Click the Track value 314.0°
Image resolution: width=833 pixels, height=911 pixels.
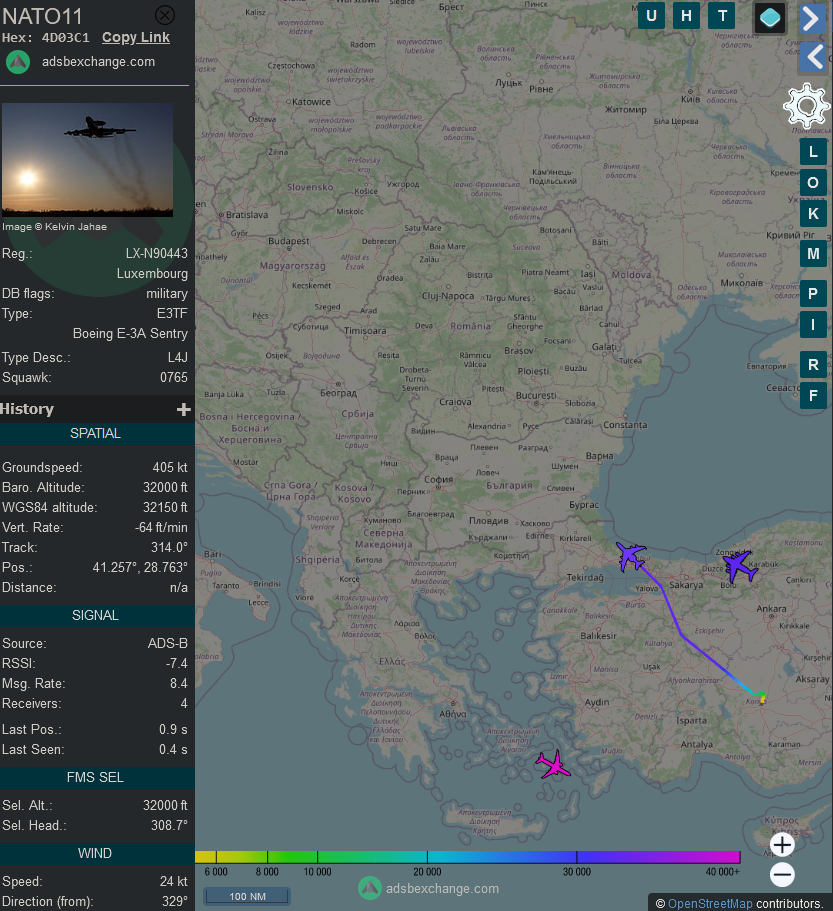pyautogui.click(x=170, y=547)
